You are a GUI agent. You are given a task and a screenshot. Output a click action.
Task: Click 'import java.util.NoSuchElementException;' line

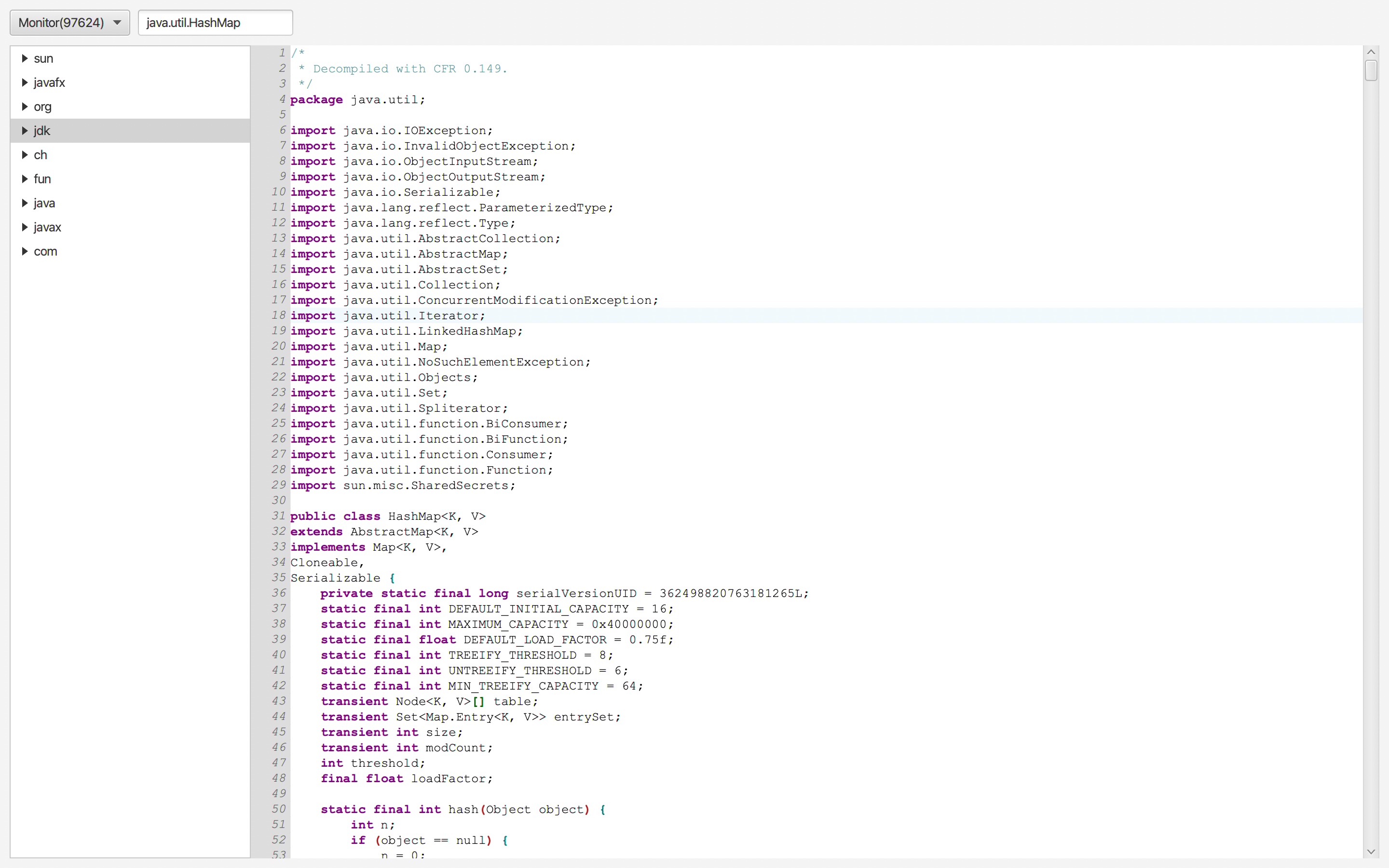coord(440,362)
